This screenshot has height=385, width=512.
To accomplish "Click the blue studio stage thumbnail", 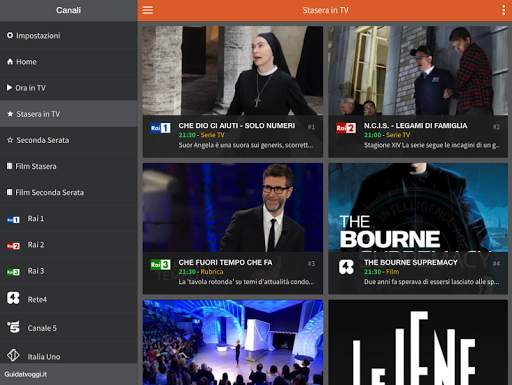I will (233, 342).
